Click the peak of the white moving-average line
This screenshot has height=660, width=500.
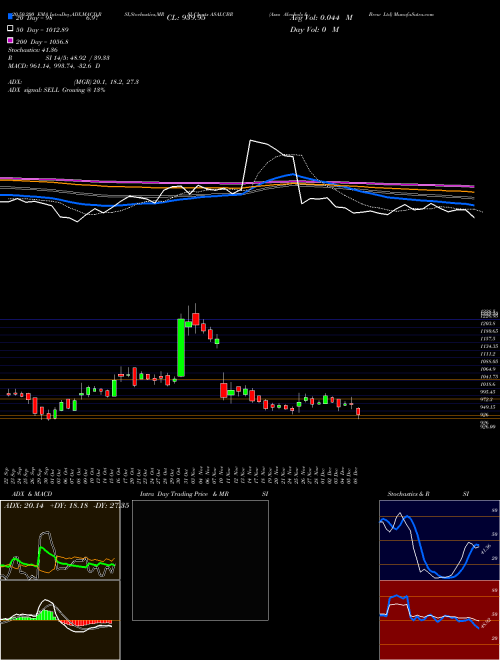click(251, 141)
